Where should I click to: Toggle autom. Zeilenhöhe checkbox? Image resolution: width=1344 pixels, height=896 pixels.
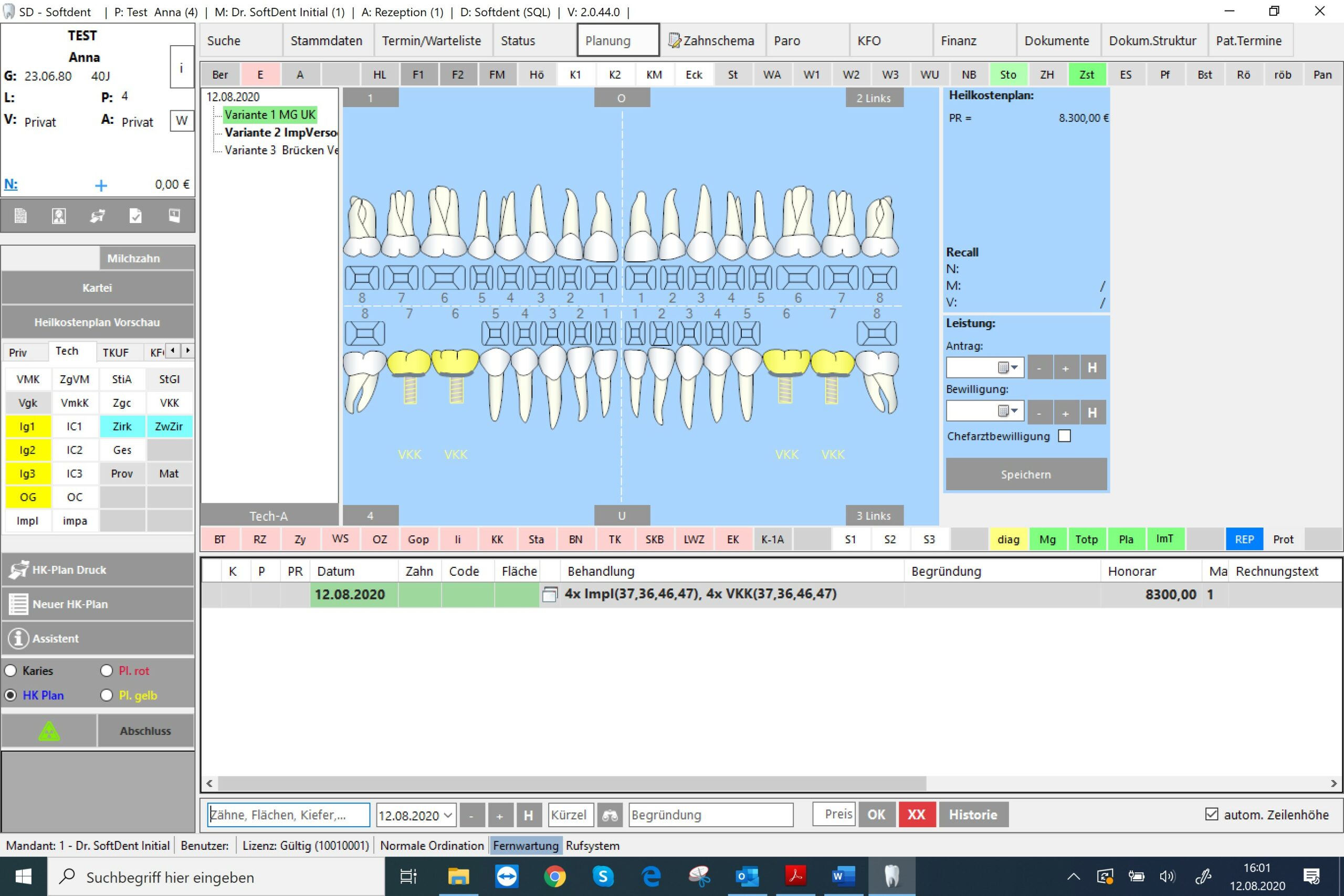click(x=1211, y=814)
